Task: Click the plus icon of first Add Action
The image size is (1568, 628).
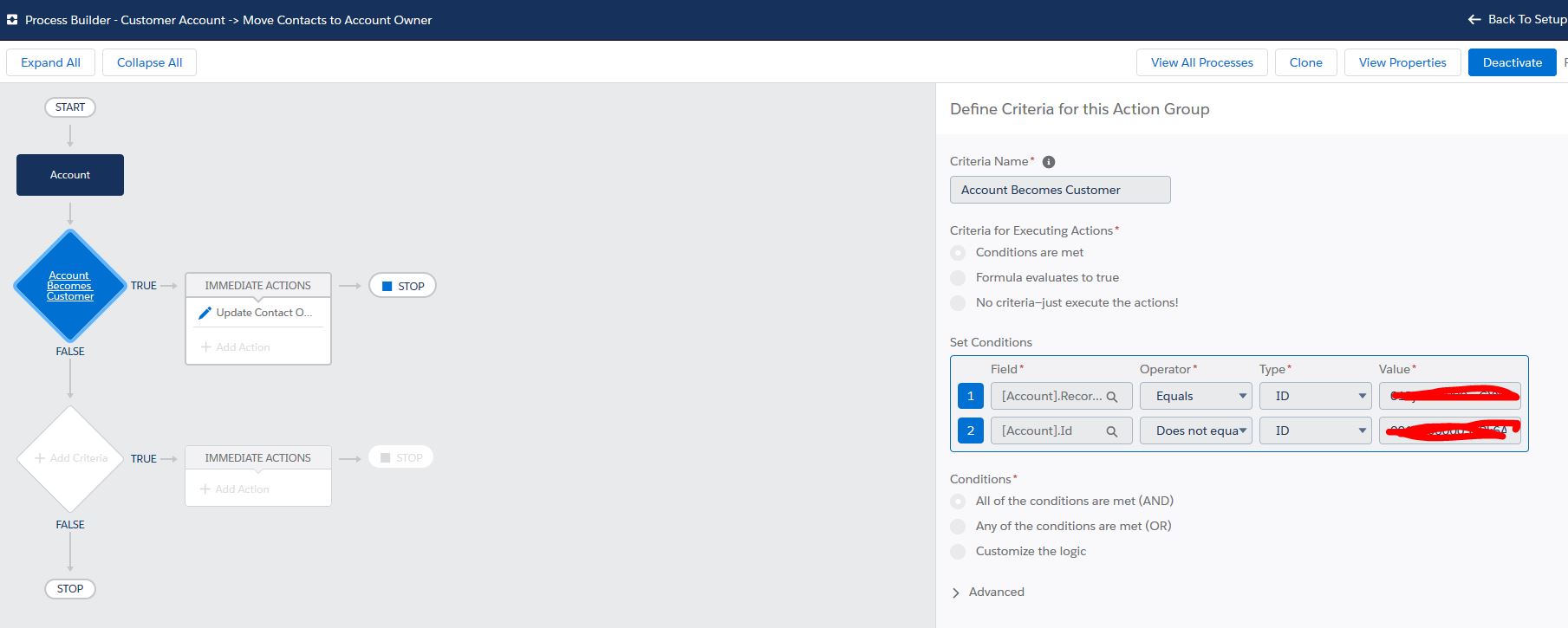Action: (205, 347)
